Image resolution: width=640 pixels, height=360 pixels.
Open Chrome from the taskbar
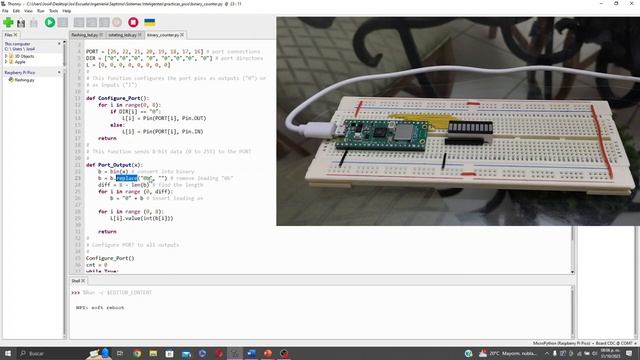click(137, 353)
